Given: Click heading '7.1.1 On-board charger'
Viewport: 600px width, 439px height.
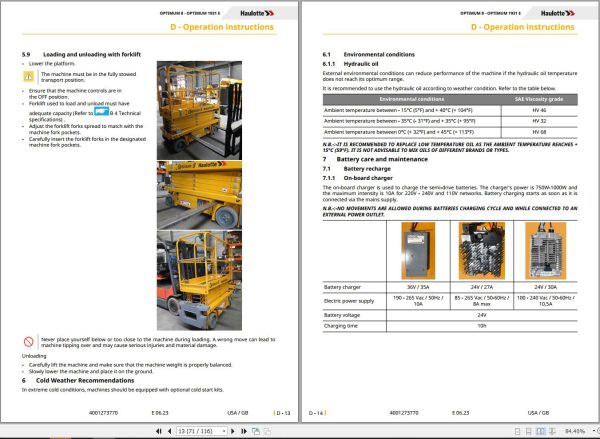Looking at the screenshot, I should [x=358, y=178].
